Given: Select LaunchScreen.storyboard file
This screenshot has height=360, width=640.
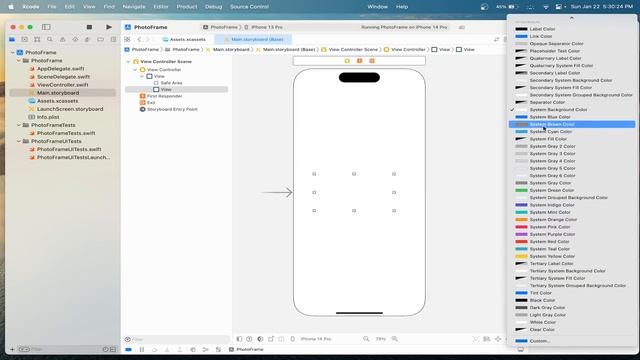Looking at the screenshot, I should coord(70,109).
